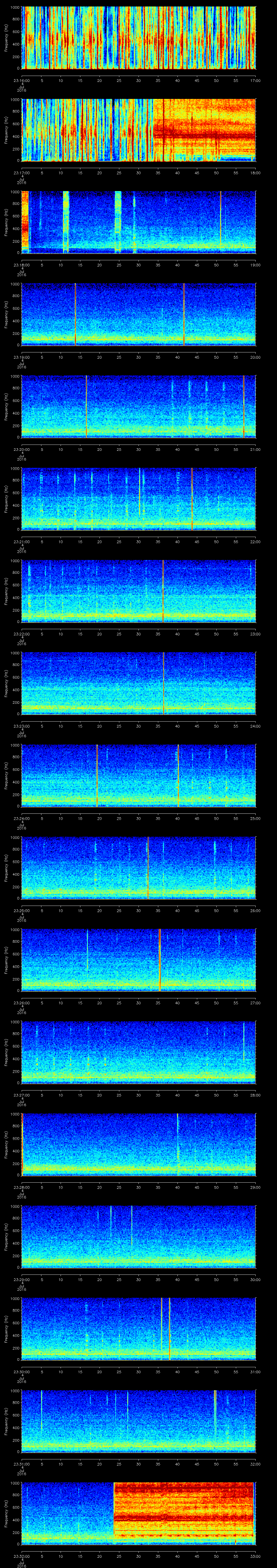Click the '23:20:00' time label
Image resolution: width=277 pixels, height=1568 pixels.
(x=21, y=449)
